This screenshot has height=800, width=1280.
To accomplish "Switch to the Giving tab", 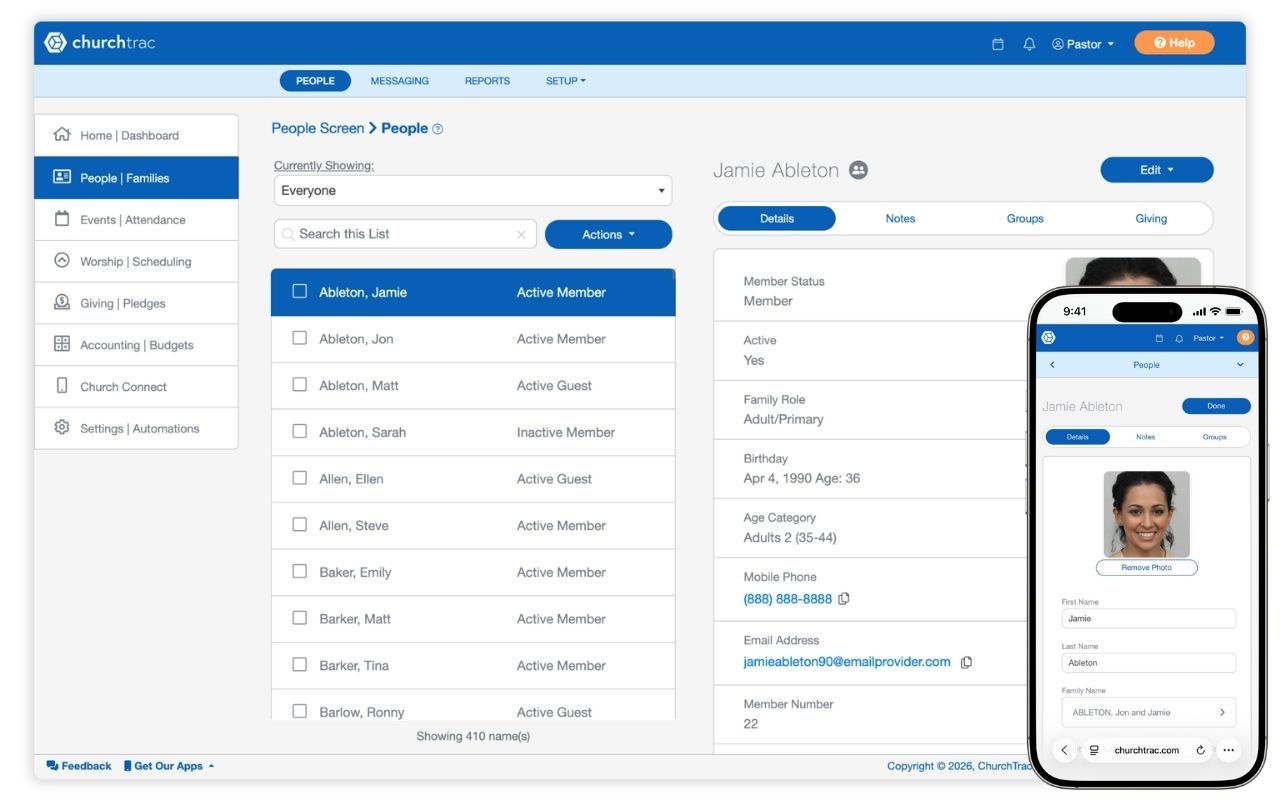I will (x=1151, y=218).
